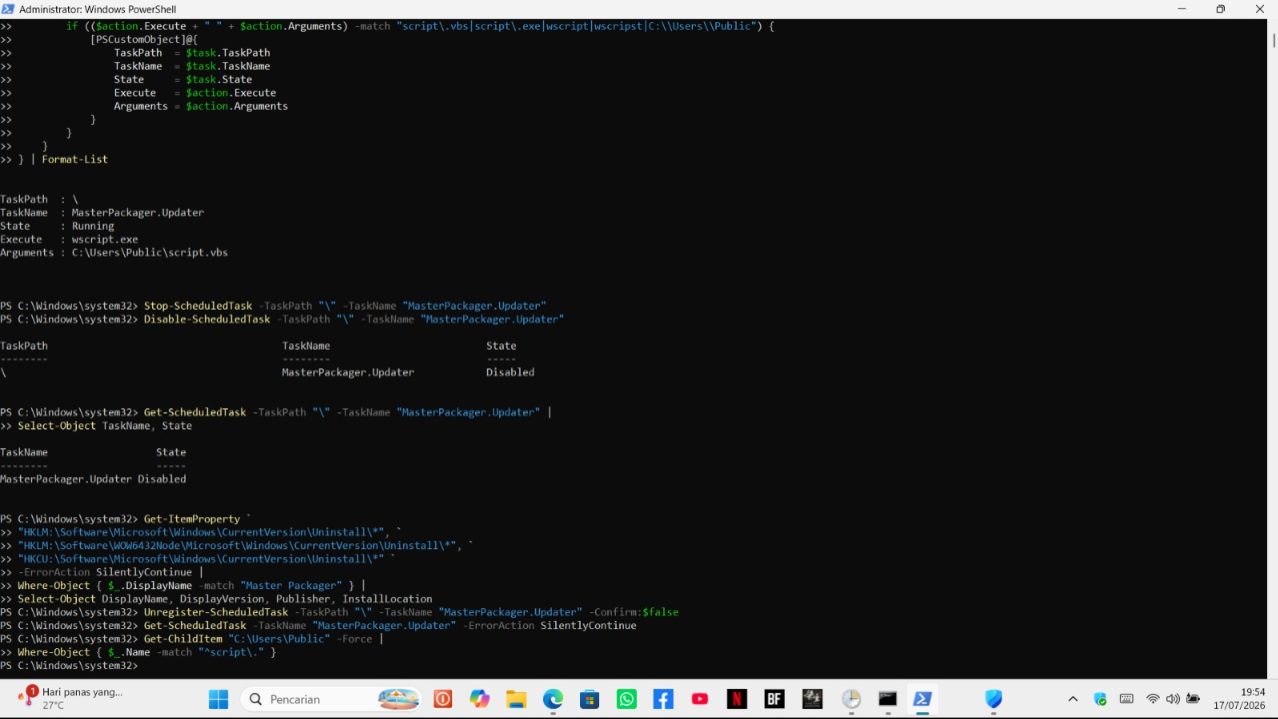Close the Administrator PowerShell window
Screen dimensions: 1278x719
pyautogui.click(x=1258, y=9)
